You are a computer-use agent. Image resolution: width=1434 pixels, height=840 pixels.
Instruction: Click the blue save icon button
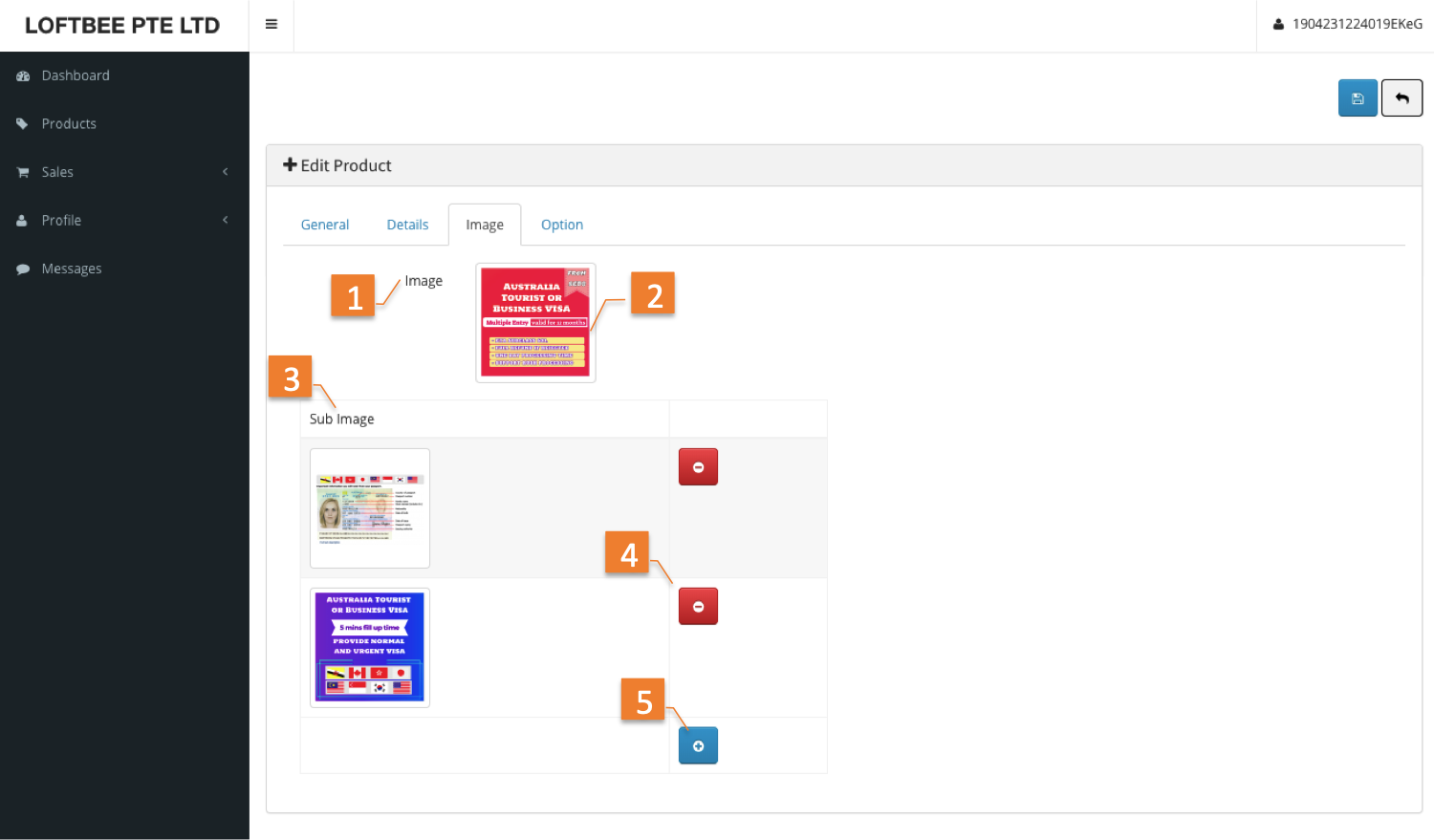click(1357, 98)
